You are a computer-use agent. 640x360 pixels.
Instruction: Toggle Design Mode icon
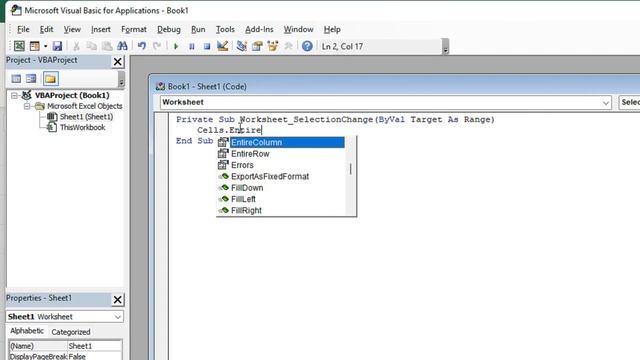point(222,46)
